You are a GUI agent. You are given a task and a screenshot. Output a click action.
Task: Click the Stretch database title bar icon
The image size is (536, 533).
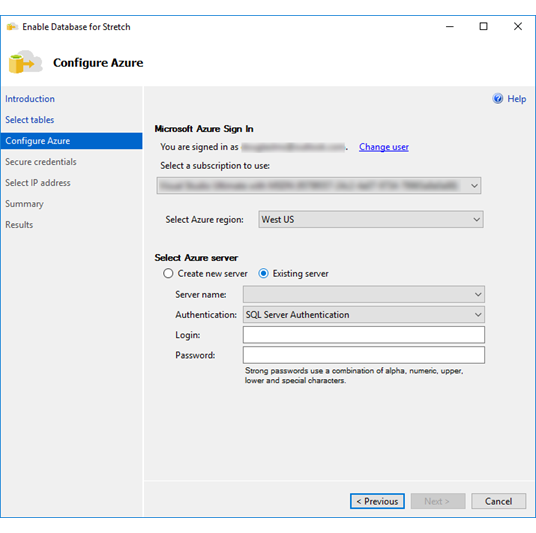12,27
